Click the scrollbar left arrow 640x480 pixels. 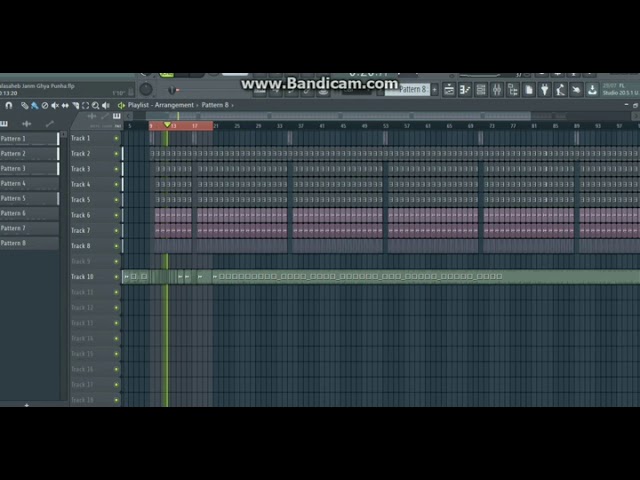pyautogui.click(x=129, y=116)
